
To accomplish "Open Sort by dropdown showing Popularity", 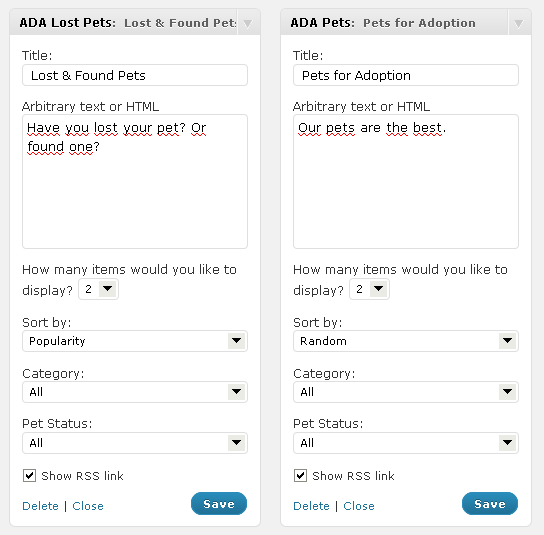I will click(x=135, y=341).
